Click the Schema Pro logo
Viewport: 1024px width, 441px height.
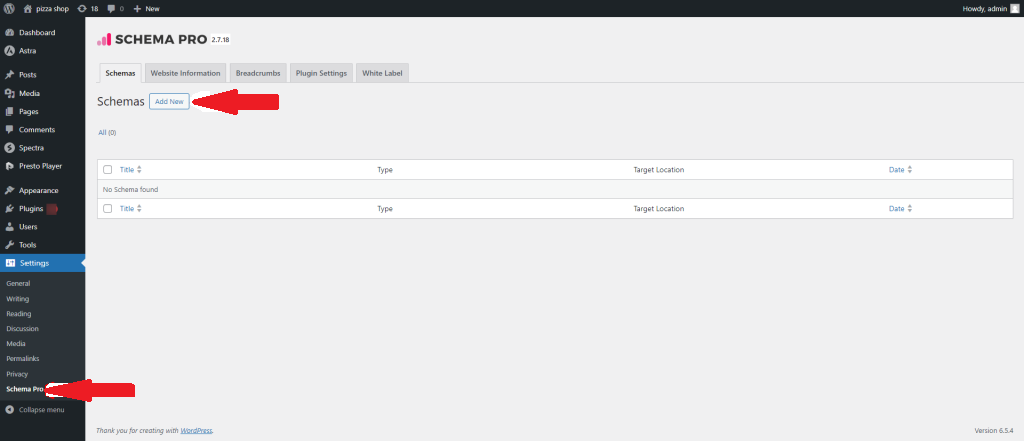pos(152,40)
